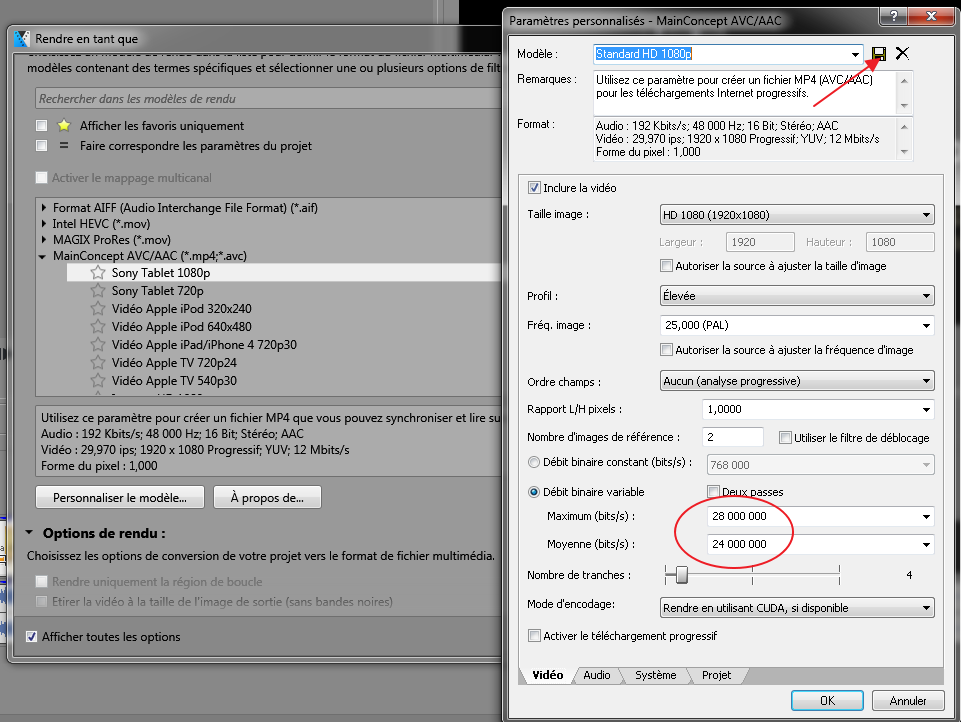The height and width of the screenshot is (722, 961).
Task: Click À propos de button
Action: point(267,498)
